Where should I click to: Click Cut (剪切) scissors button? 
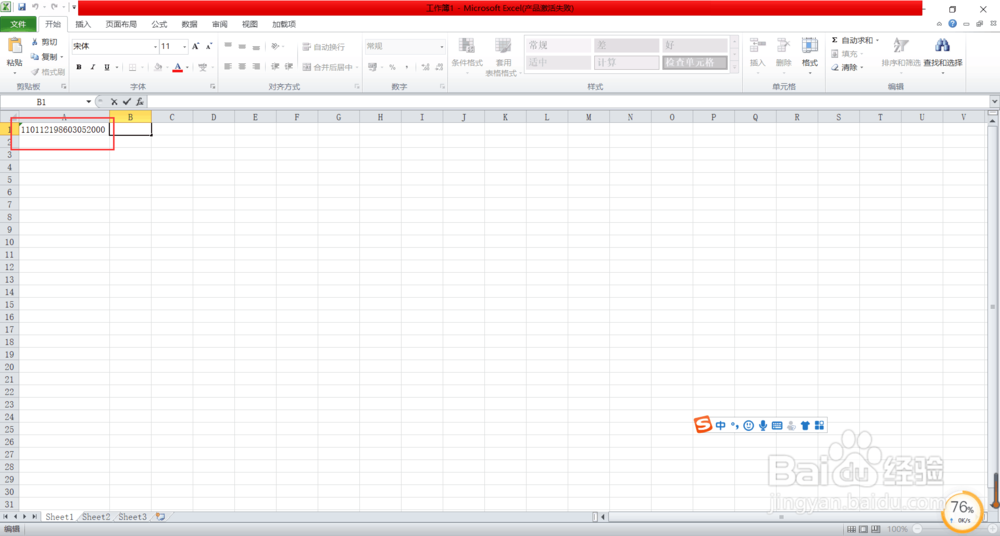(x=44, y=42)
